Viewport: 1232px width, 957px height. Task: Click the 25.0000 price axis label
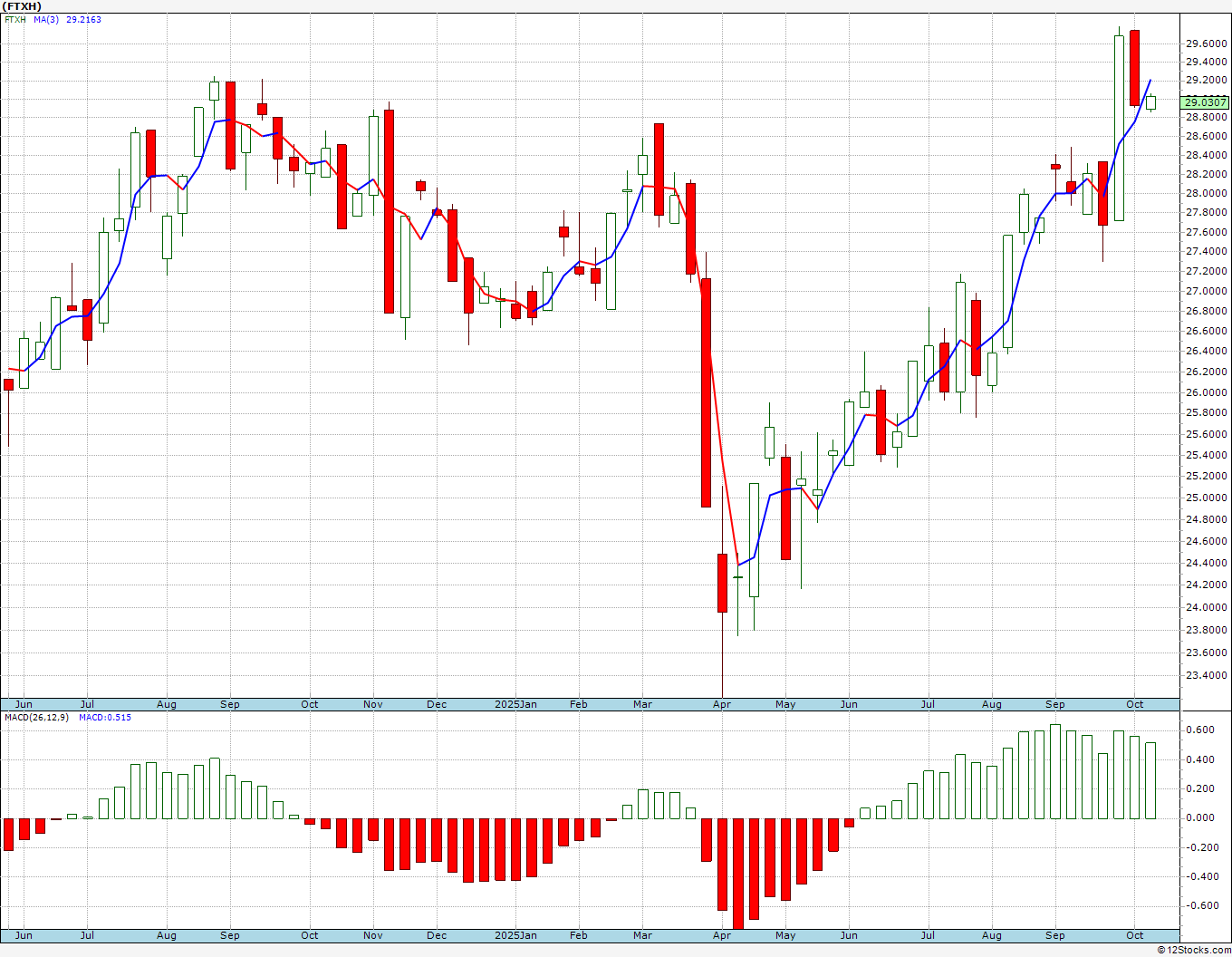coord(1206,498)
